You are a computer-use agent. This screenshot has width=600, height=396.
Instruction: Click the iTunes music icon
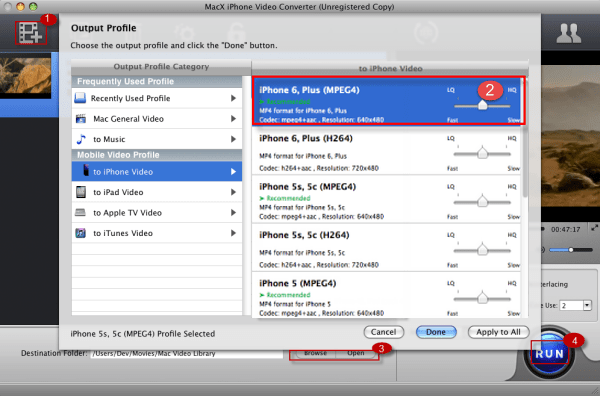80,233
